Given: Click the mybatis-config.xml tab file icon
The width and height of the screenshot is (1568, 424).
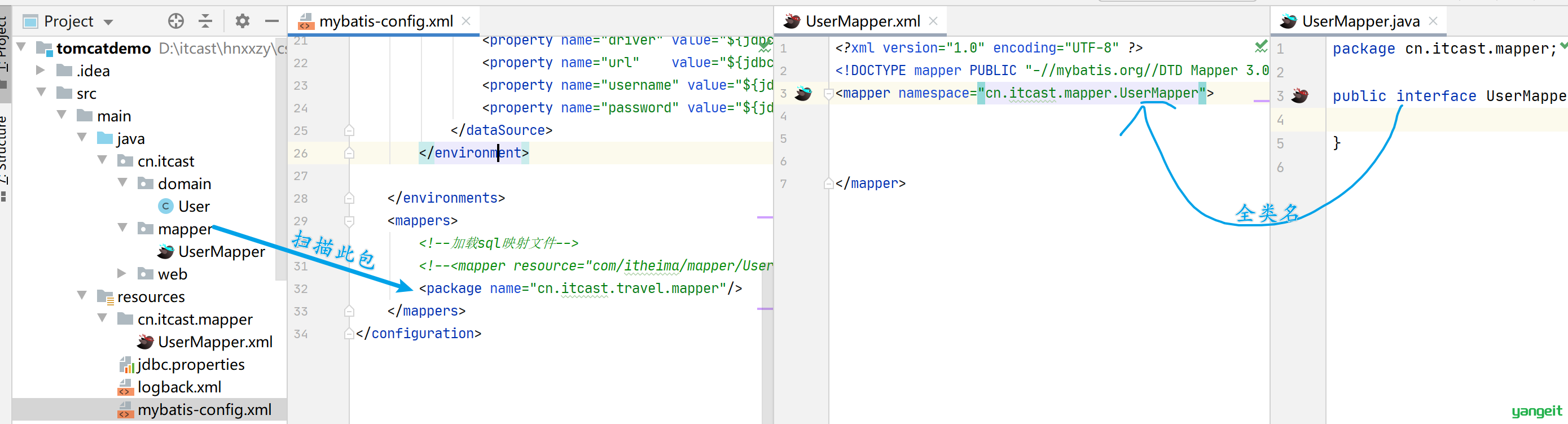Looking at the screenshot, I should coord(306,22).
